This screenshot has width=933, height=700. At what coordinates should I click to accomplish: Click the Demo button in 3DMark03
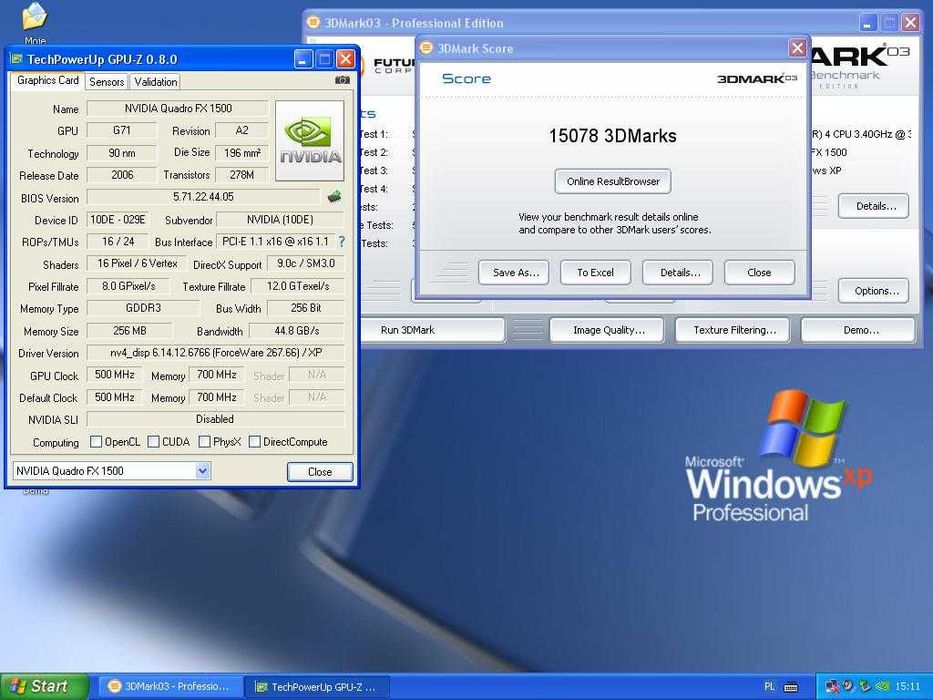(x=859, y=330)
